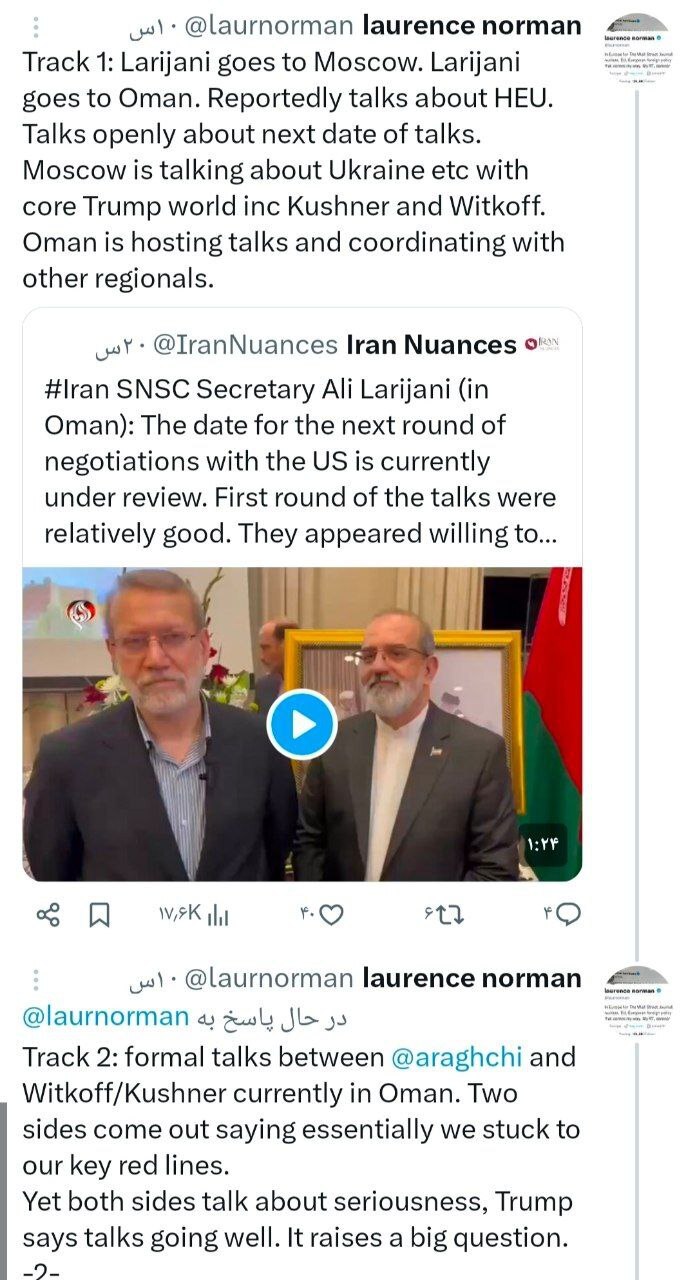Open the @IranNuances handle in the quoted tweet
Image resolution: width=695 pixels, height=1280 pixels.
tap(245, 345)
